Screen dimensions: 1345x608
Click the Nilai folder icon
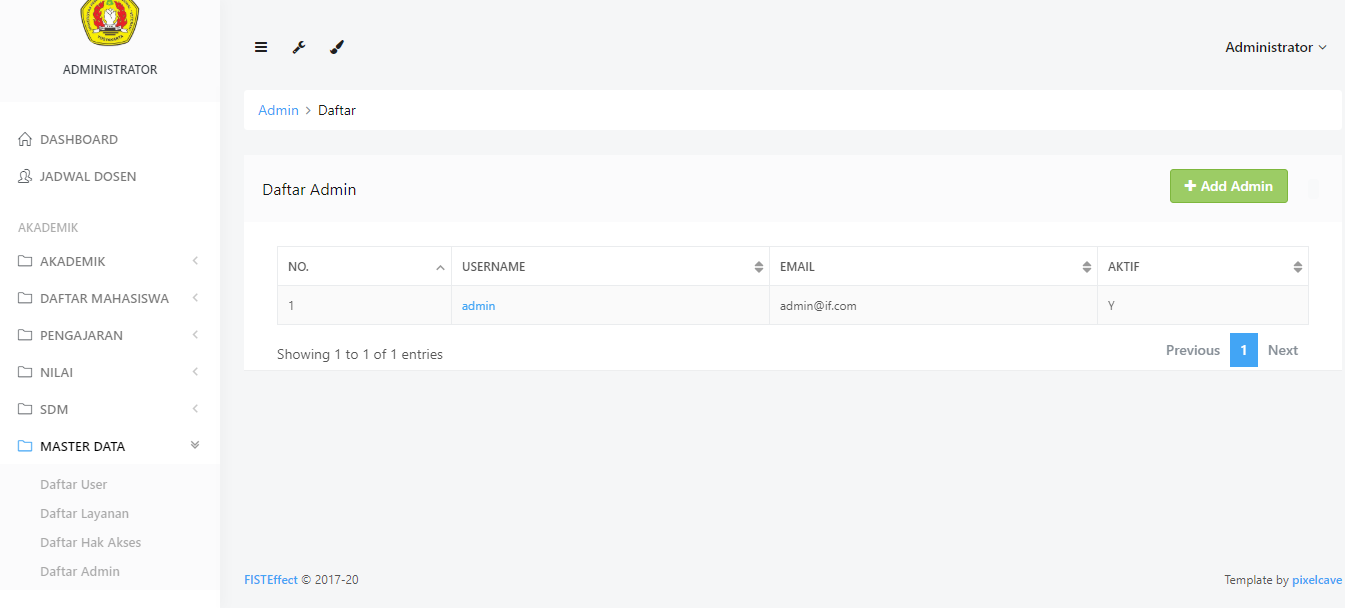pos(26,373)
